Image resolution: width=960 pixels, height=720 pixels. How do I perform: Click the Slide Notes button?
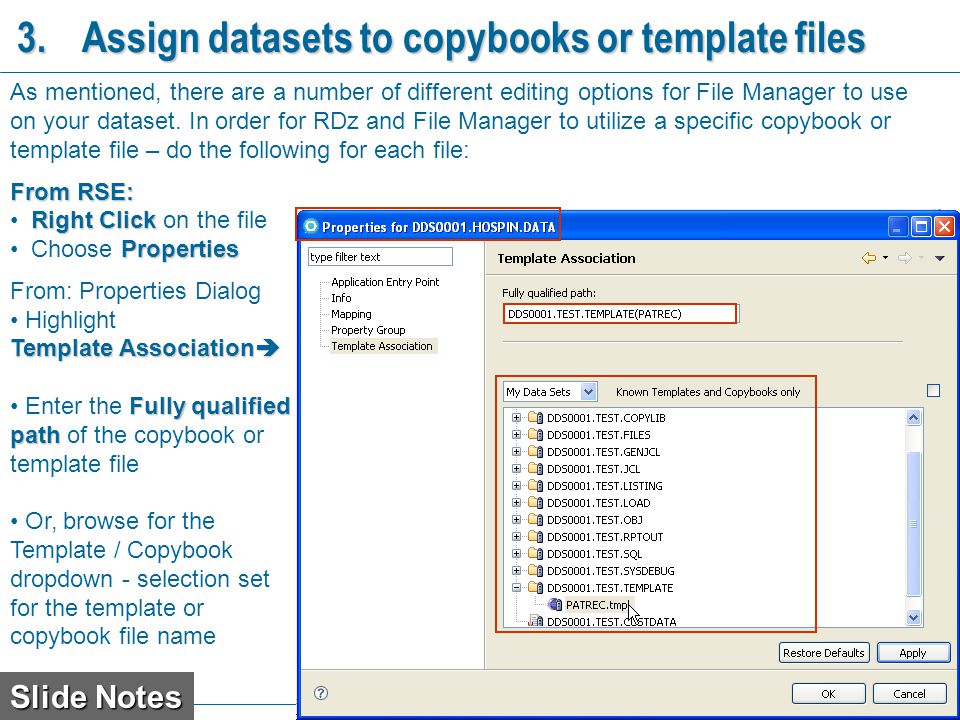click(x=97, y=696)
